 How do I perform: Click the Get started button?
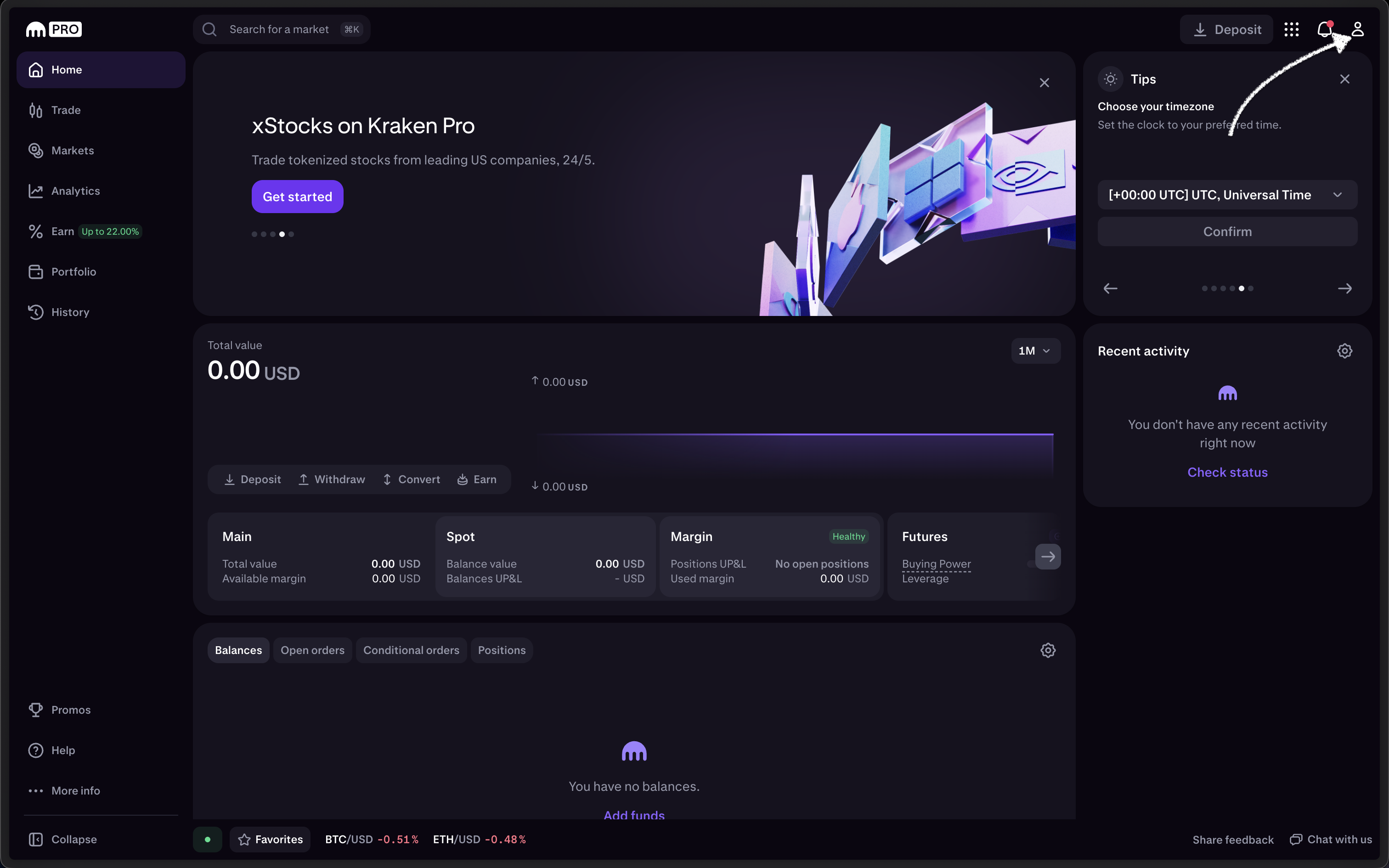[297, 197]
